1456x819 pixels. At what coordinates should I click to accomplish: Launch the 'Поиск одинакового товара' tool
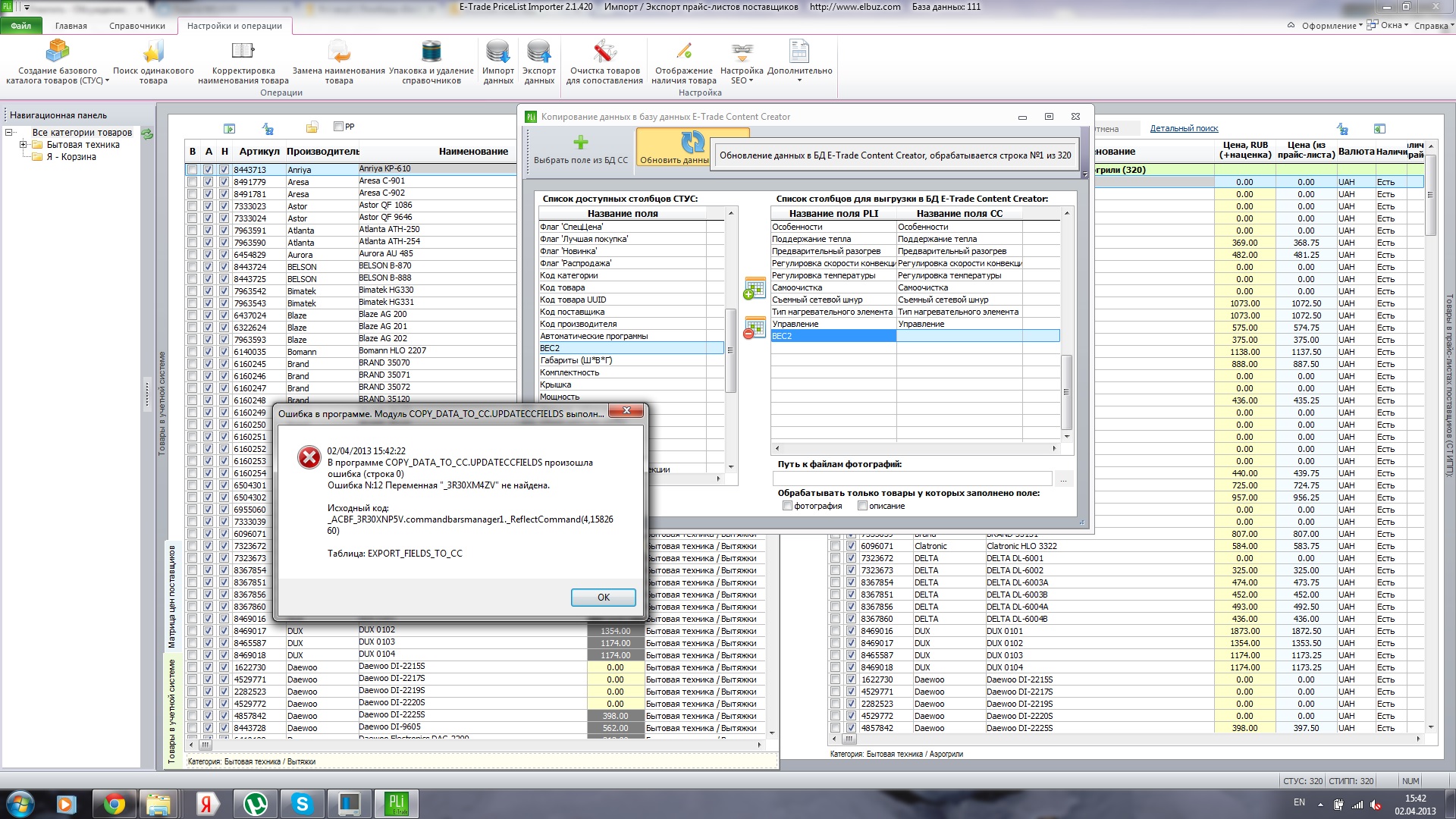click(x=153, y=61)
